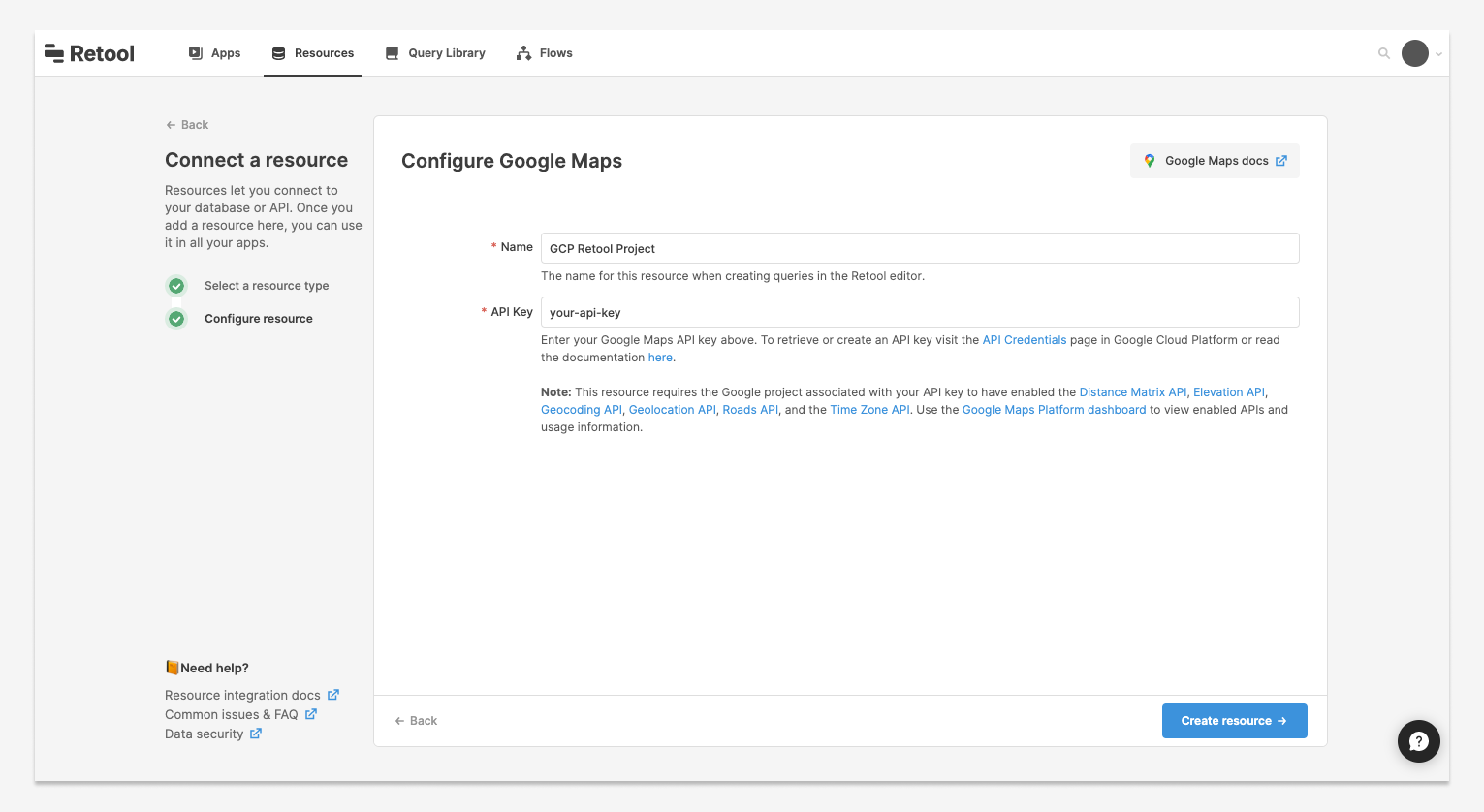Select the 'Configure resource' step
The height and width of the screenshot is (812, 1484).
click(259, 319)
